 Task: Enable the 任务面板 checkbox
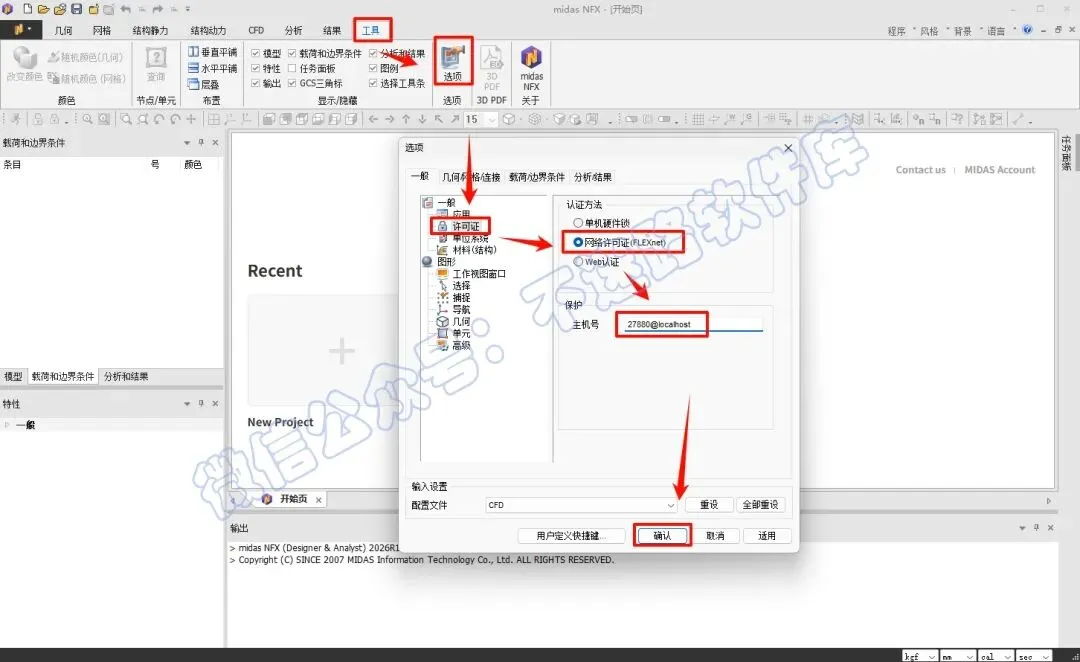[292, 68]
